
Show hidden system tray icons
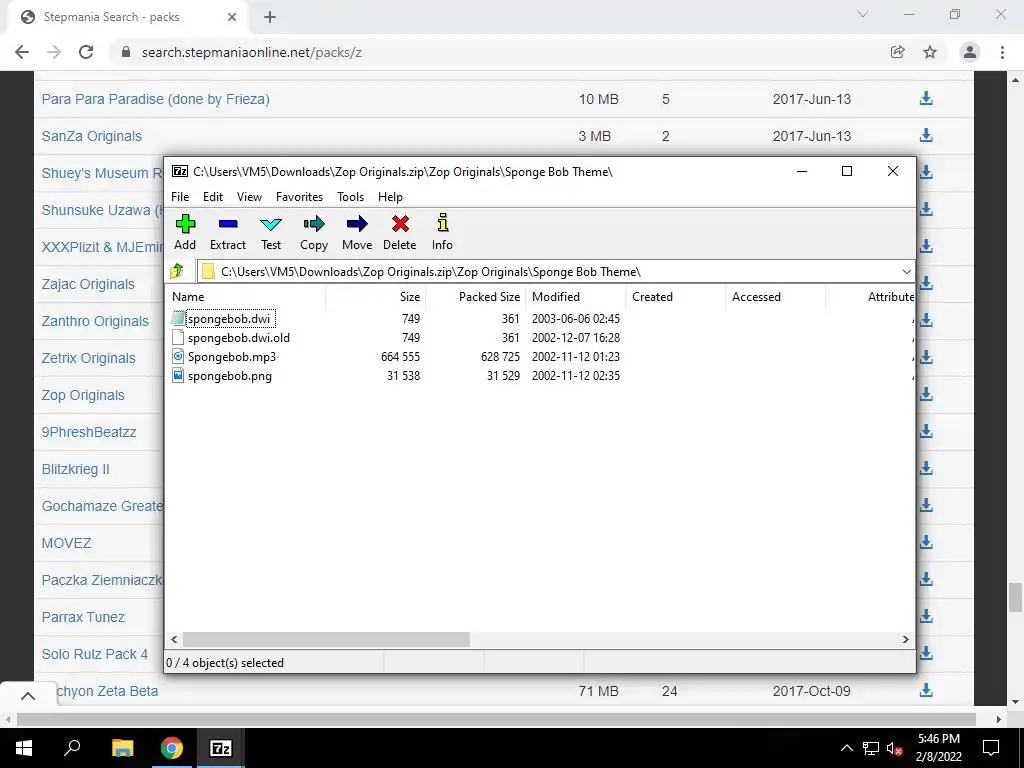click(x=846, y=748)
